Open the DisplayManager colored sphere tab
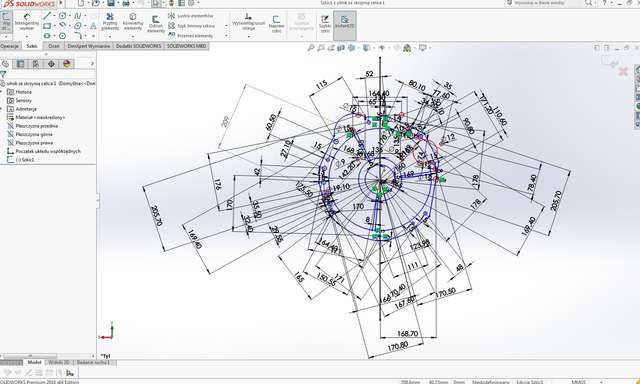Screen dimensions: 640x384 [x=67, y=64]
